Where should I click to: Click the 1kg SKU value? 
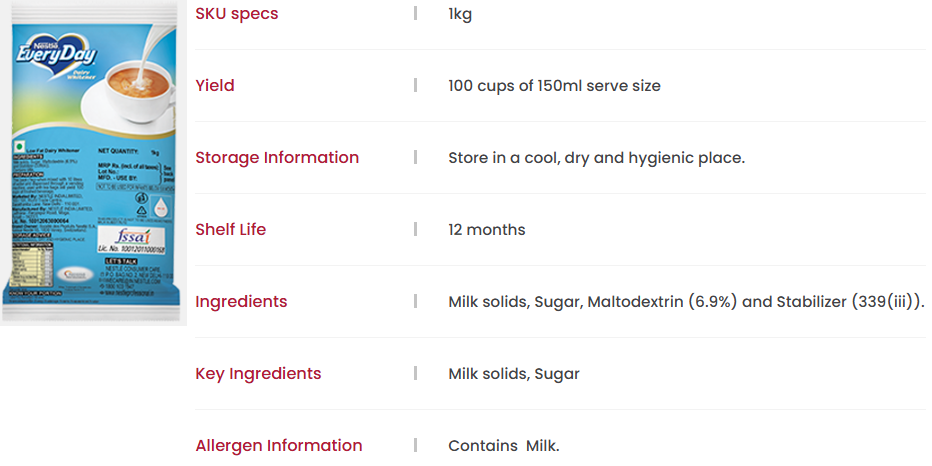(460, 14)
